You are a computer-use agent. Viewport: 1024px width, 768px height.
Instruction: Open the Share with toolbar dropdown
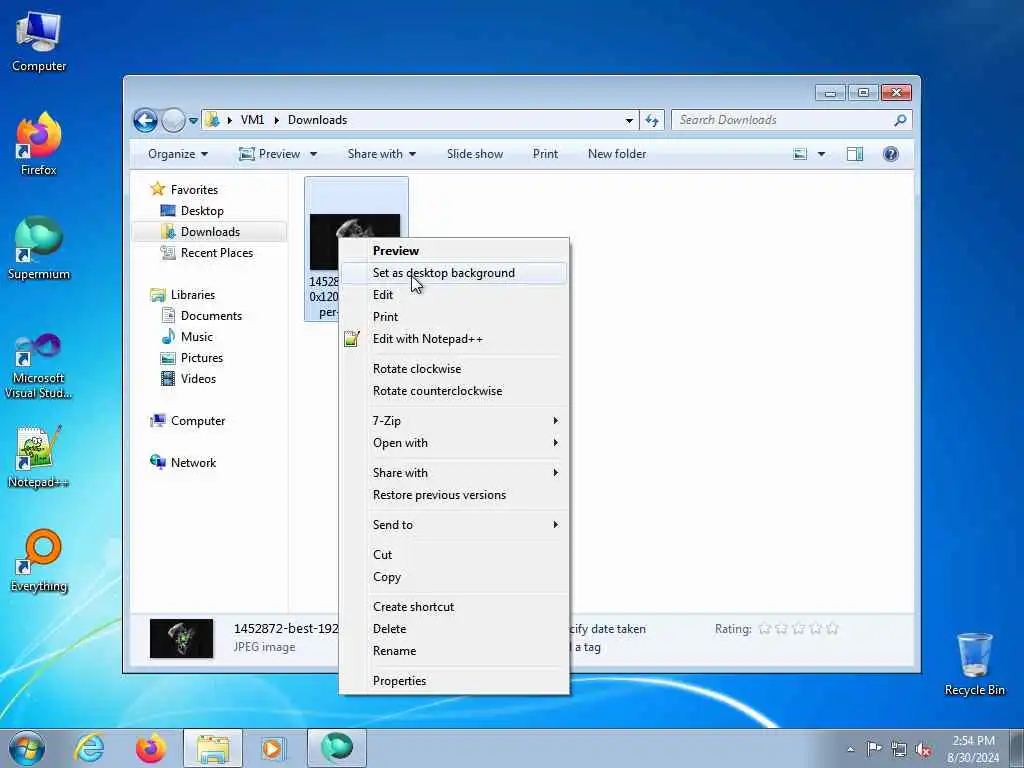tap(381, 154)
